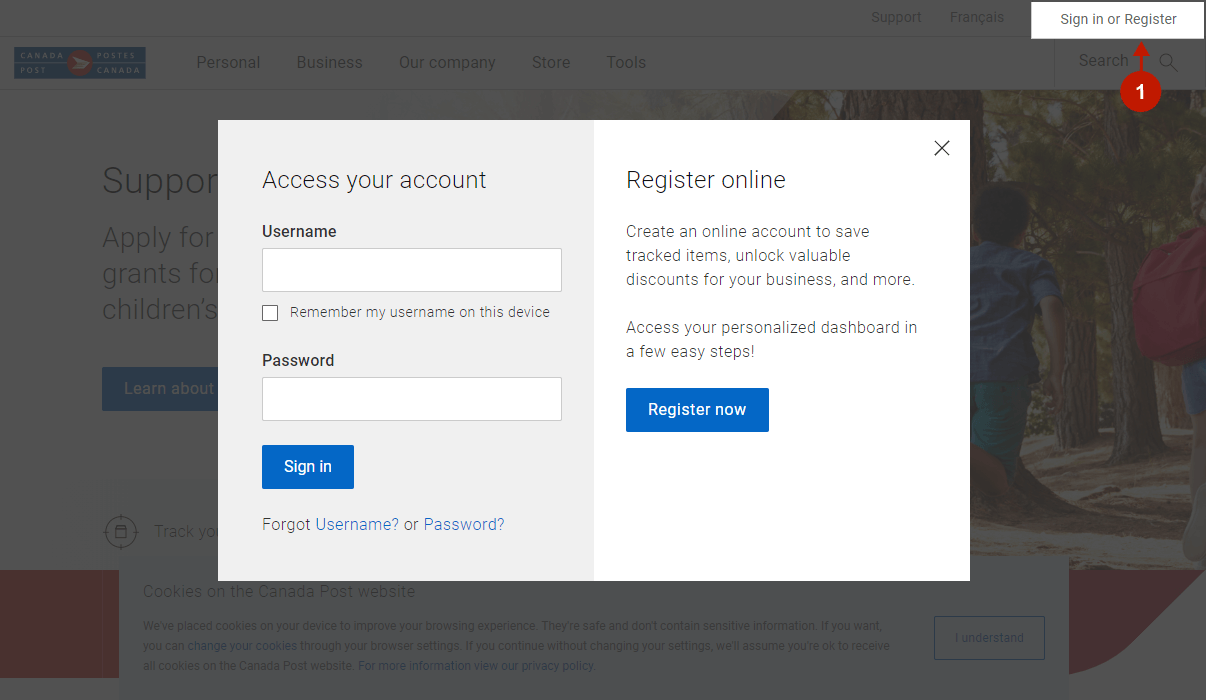This screenshot has height=700, width=1206.
Task: Click the red annotation marker 1
Action: (1140, 92)
